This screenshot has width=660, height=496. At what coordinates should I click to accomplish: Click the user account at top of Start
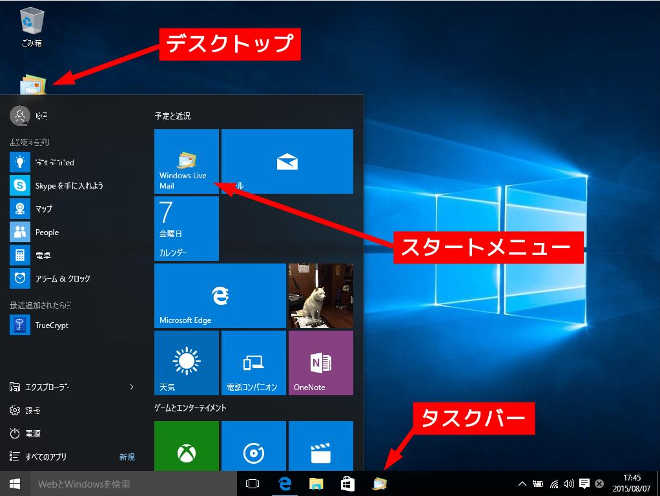pos(30,115)
